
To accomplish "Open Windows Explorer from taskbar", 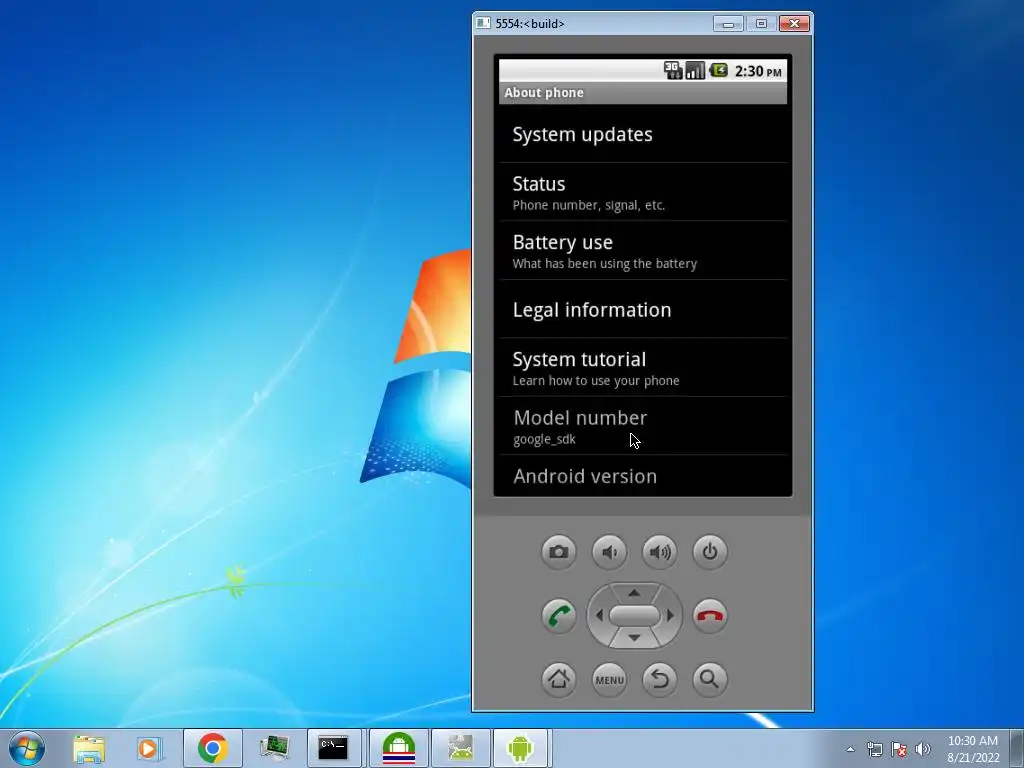I will coord(89,748).
